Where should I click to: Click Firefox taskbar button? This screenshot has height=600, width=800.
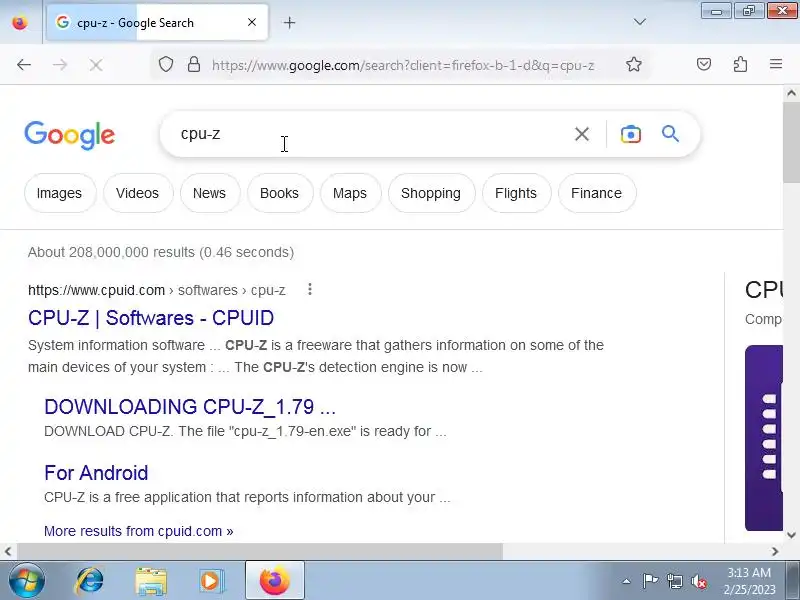[275, 581]
